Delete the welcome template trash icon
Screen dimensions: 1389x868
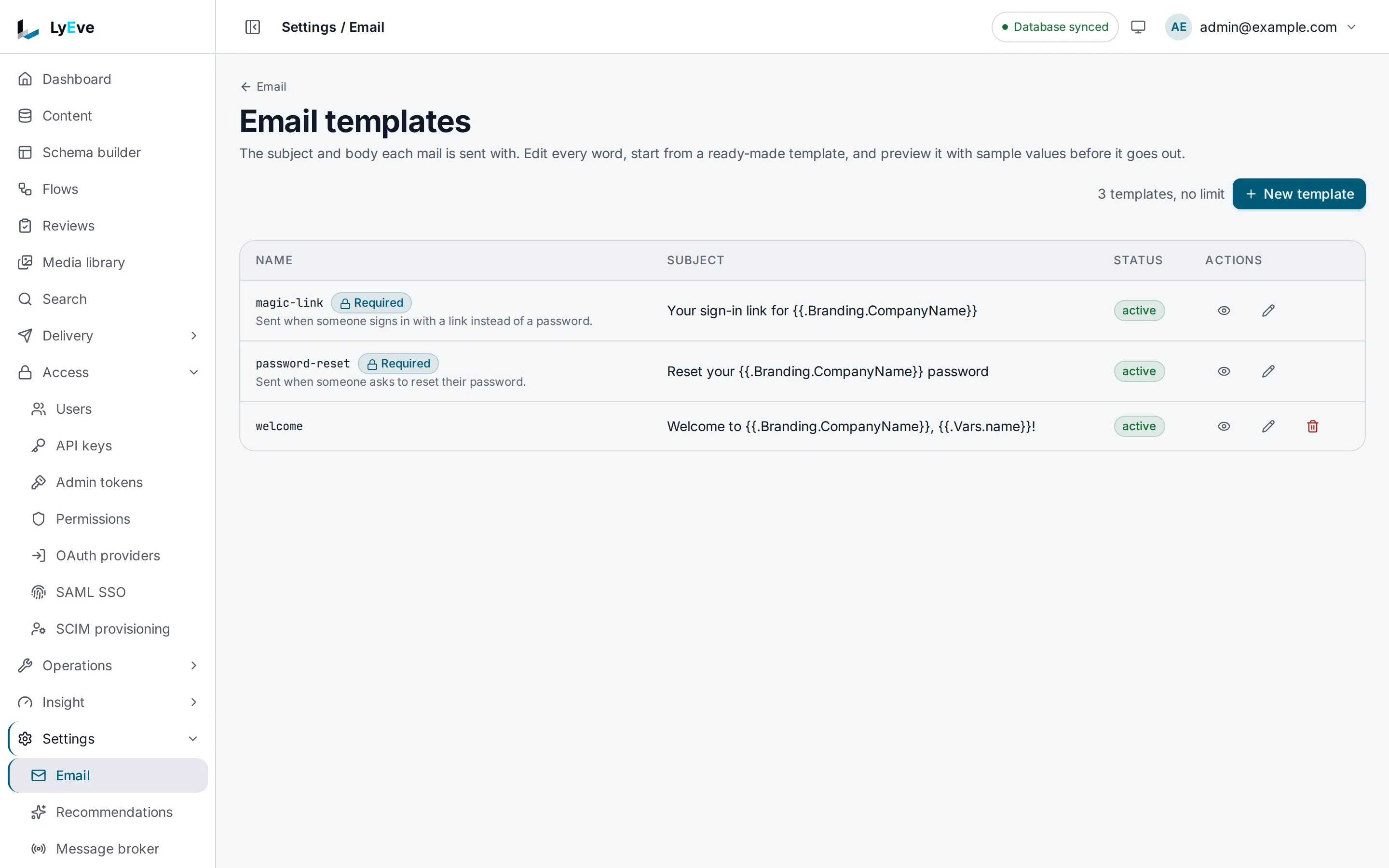point(1313,427)
